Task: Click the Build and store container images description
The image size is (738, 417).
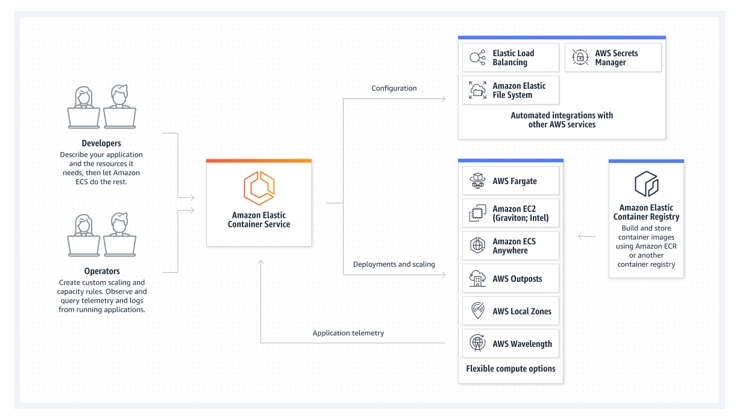Action: [646, 246]
